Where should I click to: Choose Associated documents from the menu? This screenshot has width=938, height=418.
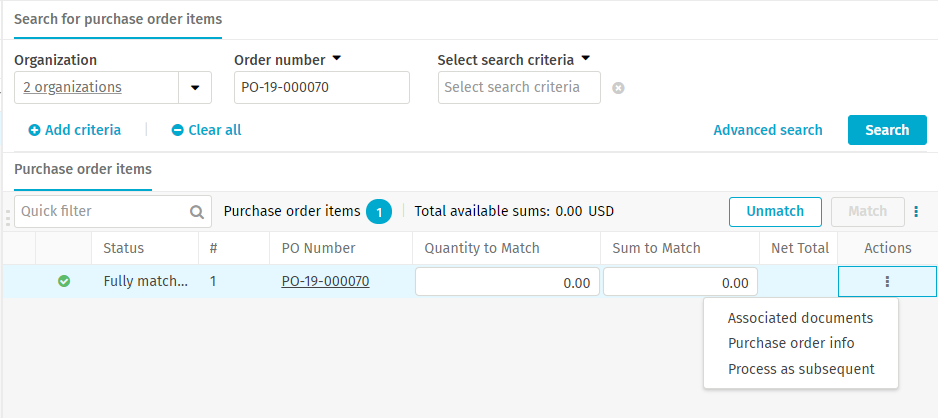800,318
